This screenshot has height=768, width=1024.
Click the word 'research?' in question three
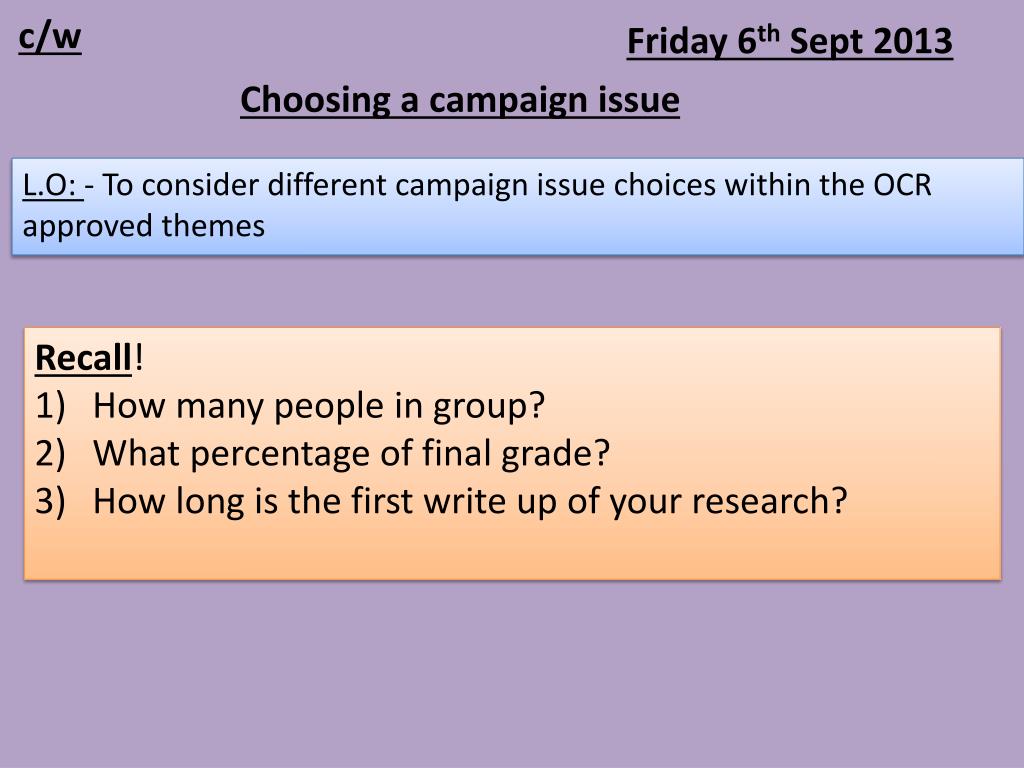[769, 503]
